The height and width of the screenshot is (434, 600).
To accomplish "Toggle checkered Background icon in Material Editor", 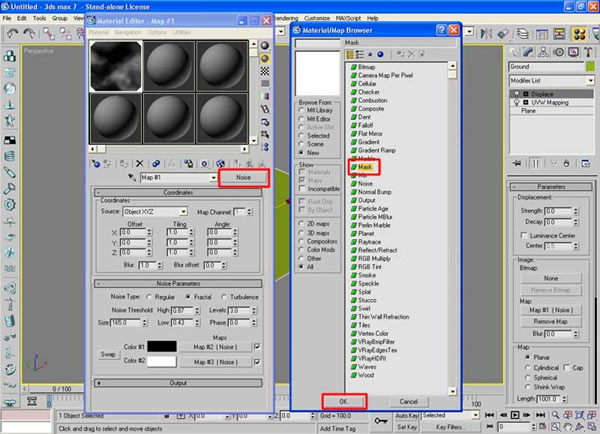I will (265, 71).
